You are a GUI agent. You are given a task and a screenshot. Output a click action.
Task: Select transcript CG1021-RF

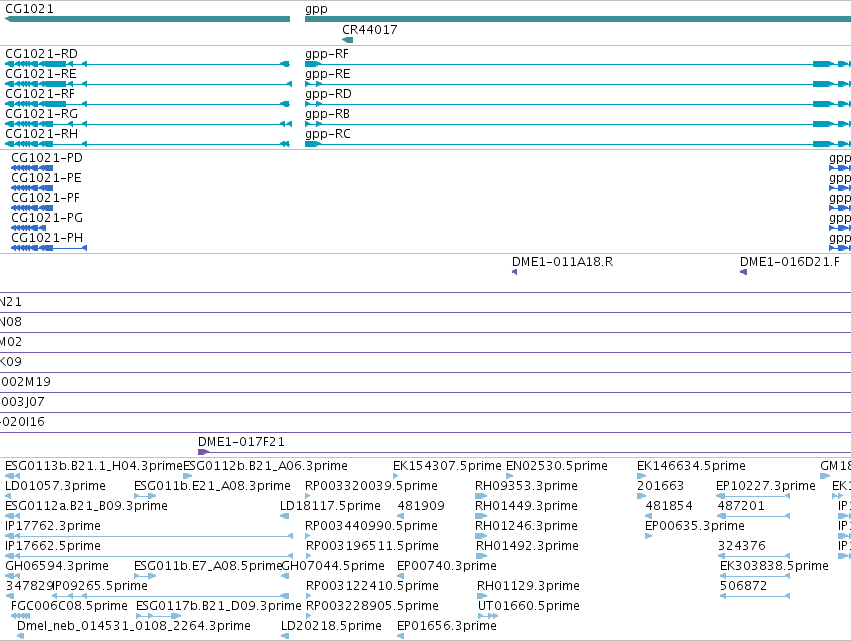pyautogui.click(x=40, y=94)
